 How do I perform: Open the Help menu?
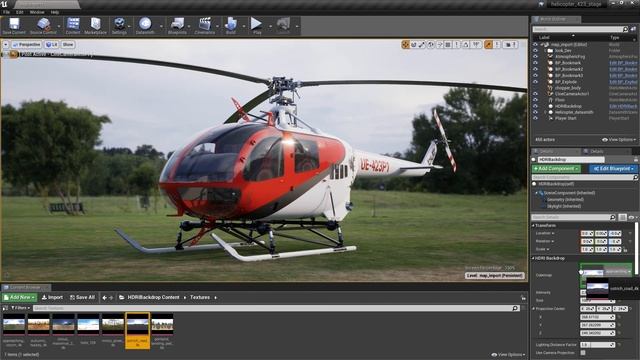pyautogui.click(x=55, y=12)
